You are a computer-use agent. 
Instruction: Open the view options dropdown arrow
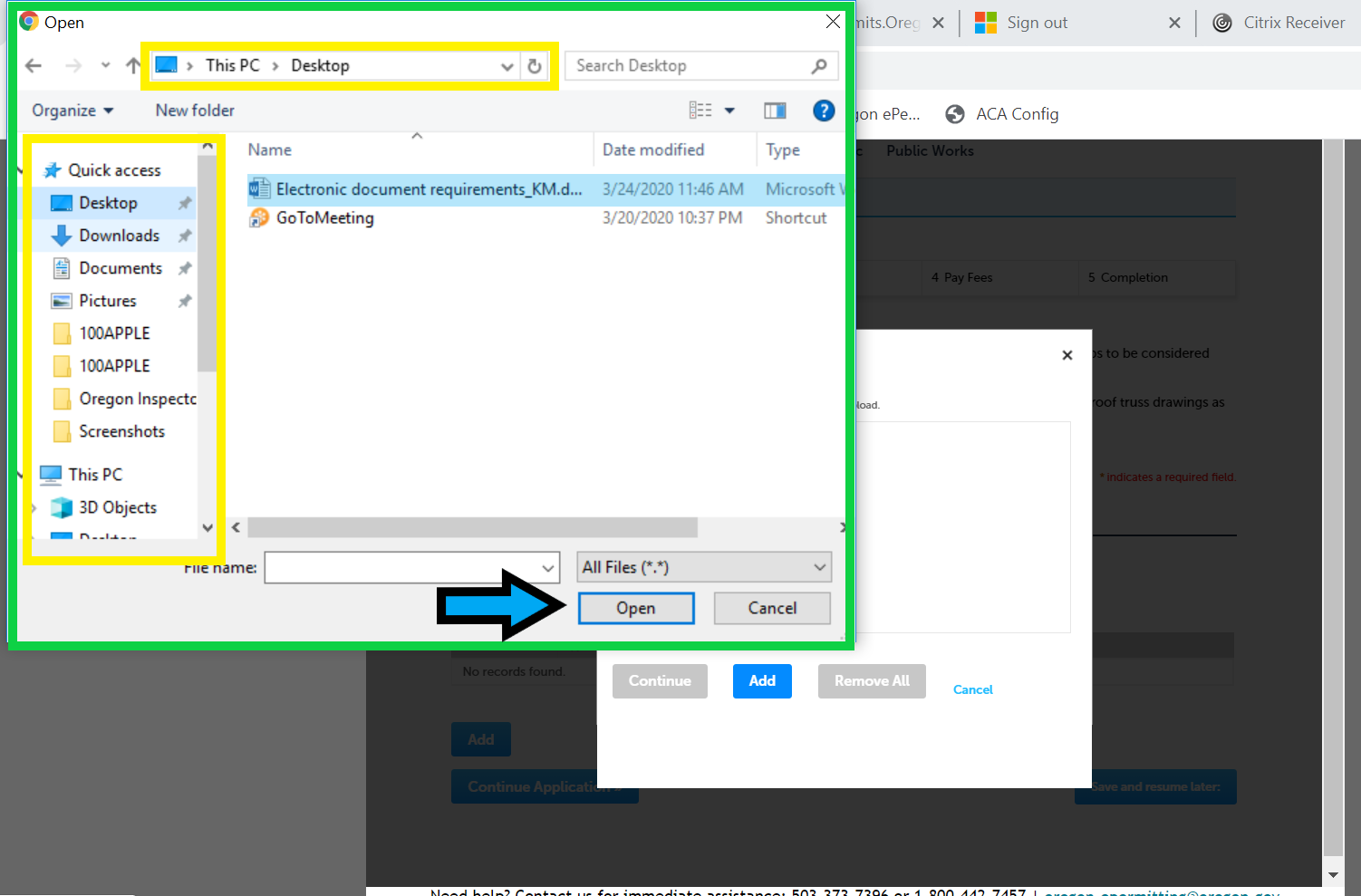click(x=729, y=111)
